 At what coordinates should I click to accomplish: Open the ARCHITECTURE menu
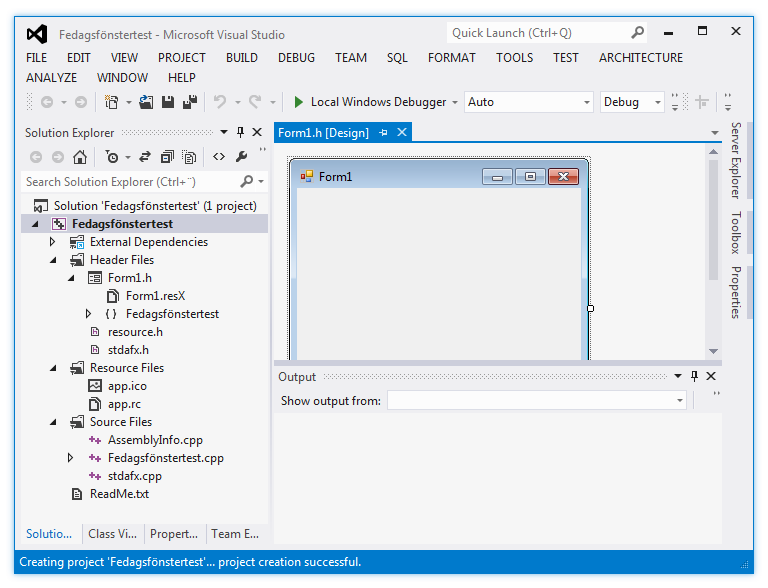[x=641, y=58]
